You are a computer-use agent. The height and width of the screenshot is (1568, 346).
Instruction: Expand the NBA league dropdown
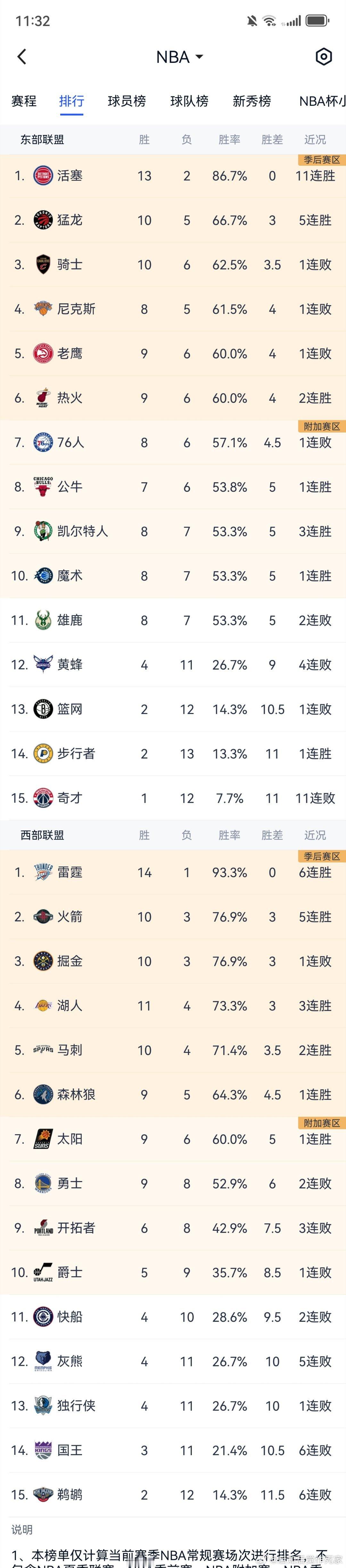pyautogui.click(x=179, y=57)
